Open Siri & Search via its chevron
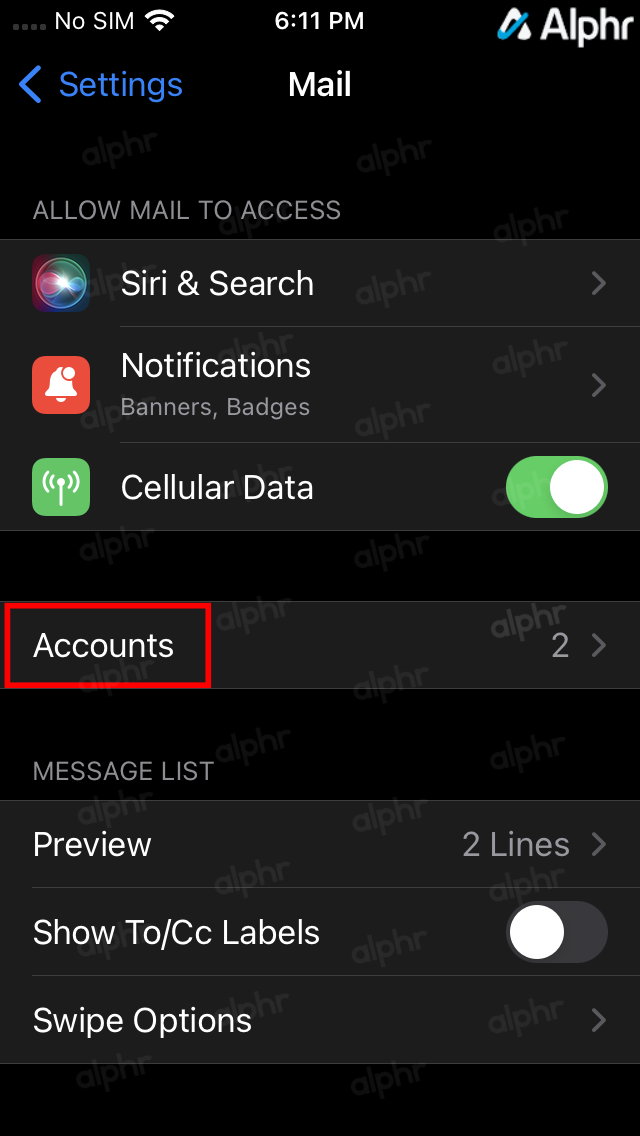 tap(599, 283)
